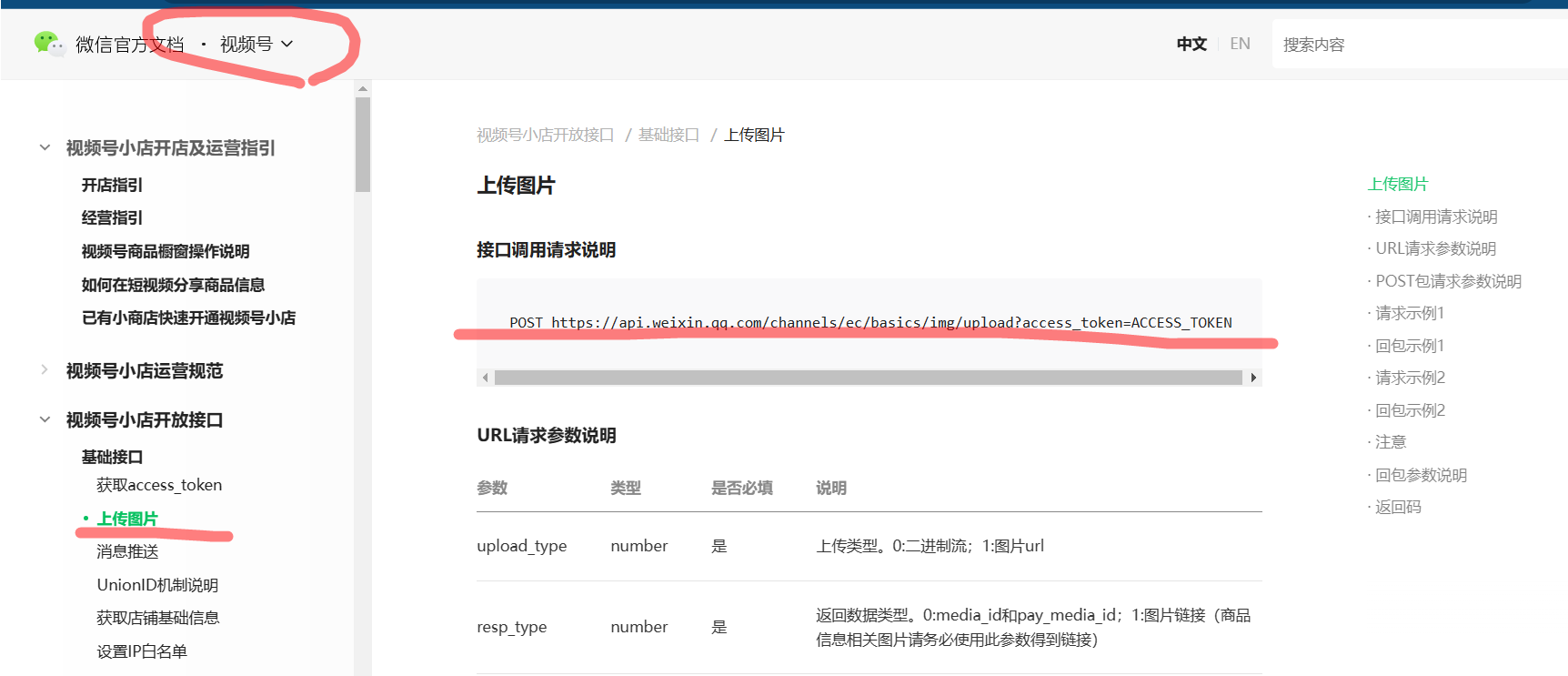1568x676 pixels.
Task: Go to 基础接口 breadcrumb
Action: click(x=668, y=135)
